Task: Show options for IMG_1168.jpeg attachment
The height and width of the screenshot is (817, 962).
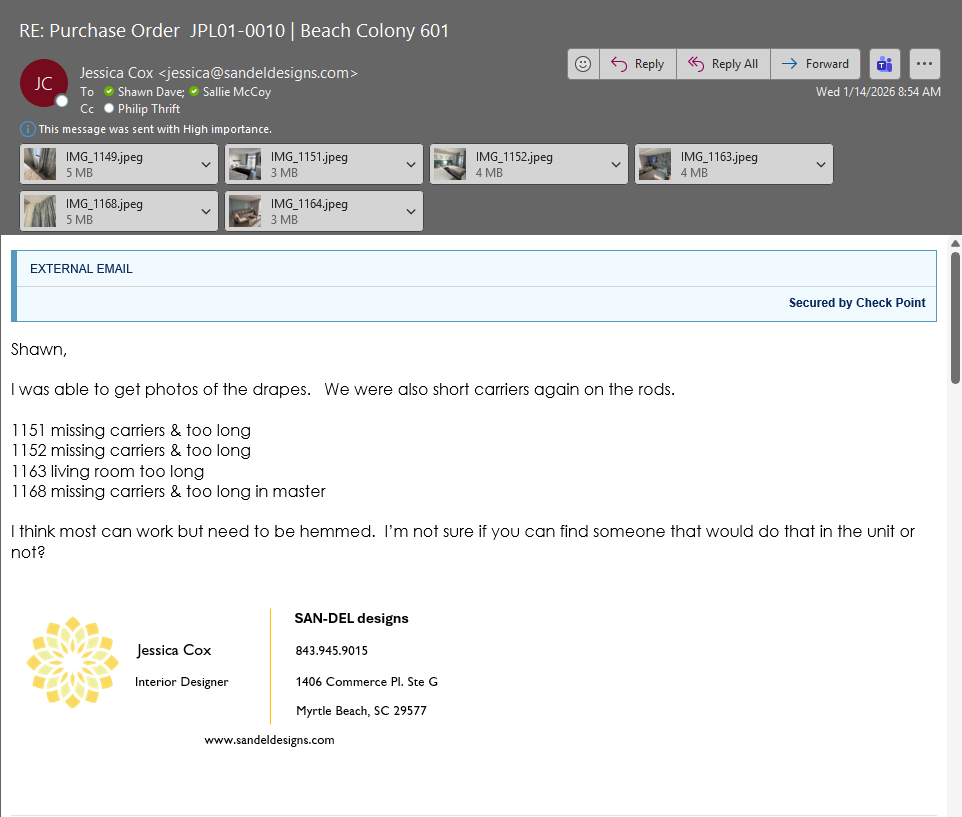Action: click(205, 212)
